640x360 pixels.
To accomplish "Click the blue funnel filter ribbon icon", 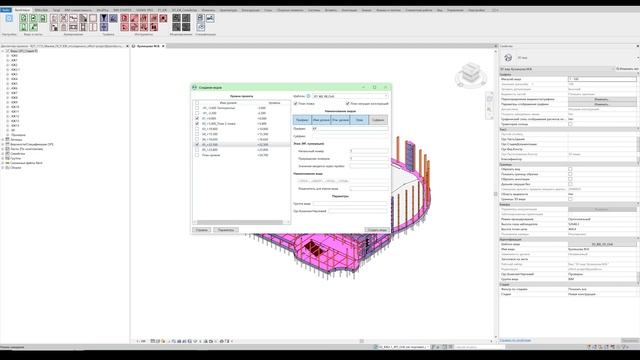I will click(x=104, y=18).
